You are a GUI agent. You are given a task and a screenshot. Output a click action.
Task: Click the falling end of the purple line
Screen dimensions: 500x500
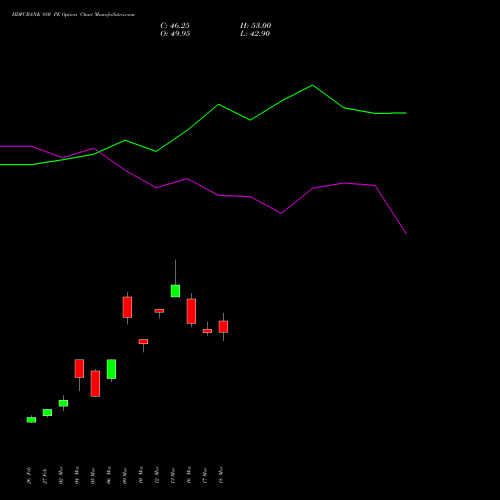pyautogui.click(x=406, y=233)
